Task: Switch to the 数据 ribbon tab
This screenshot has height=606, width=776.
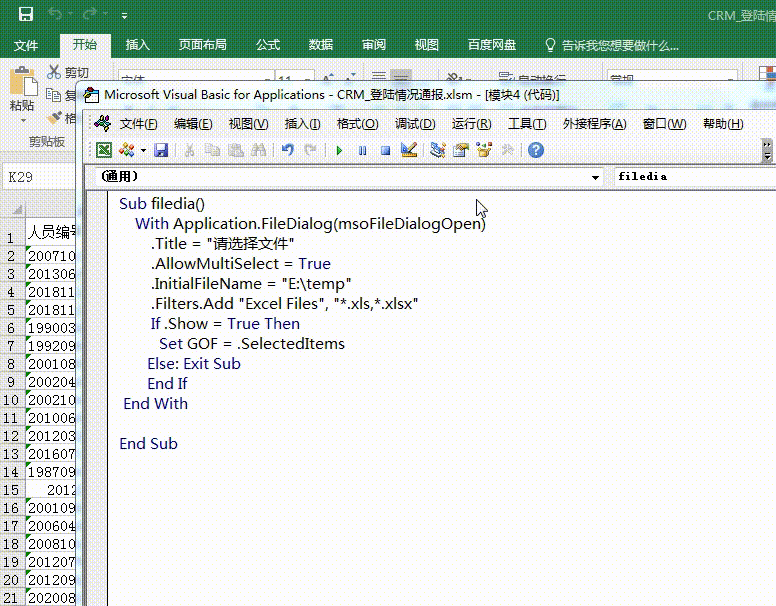Action: point(321,45)
